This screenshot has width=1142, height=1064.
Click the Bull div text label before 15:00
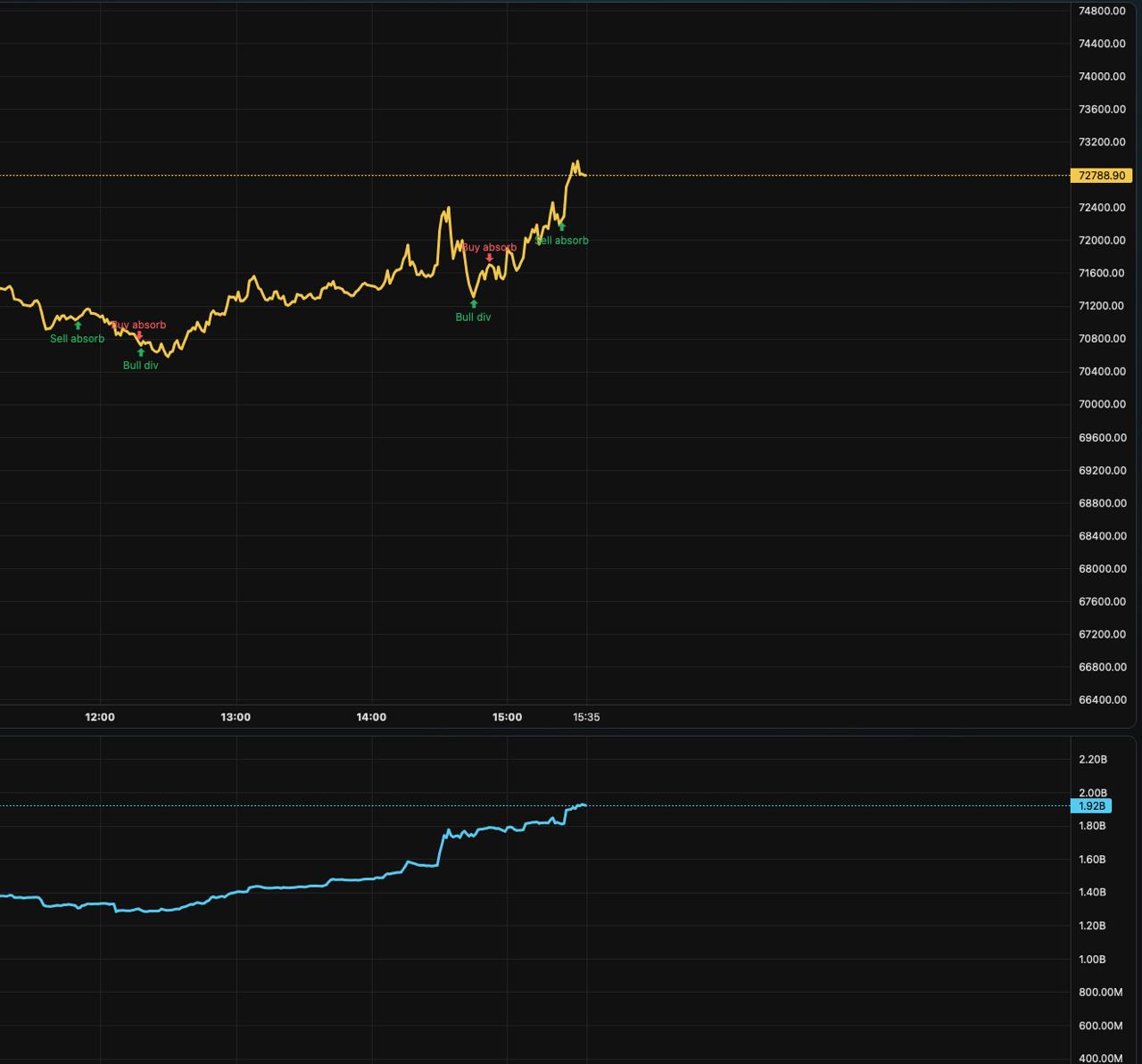473,318
